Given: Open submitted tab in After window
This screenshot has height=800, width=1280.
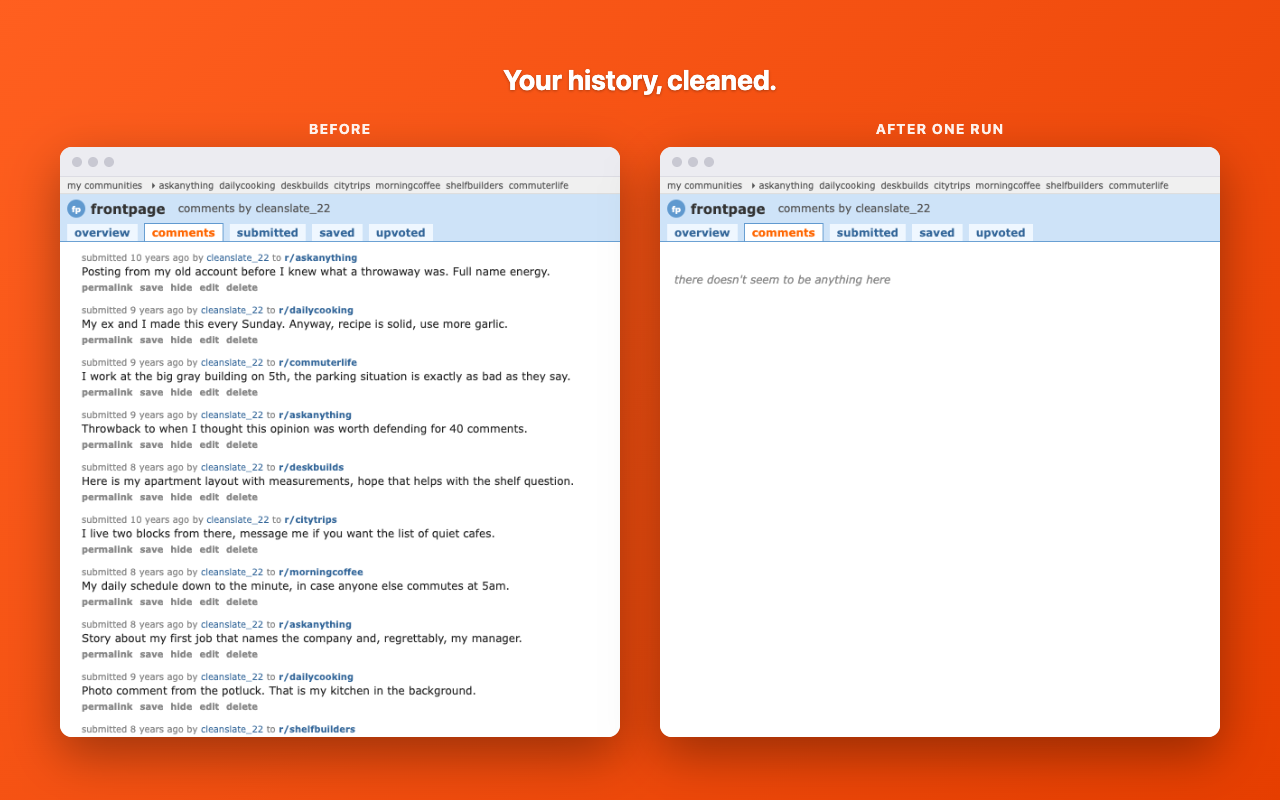Looking at the screenshot, I should (867, 233).
